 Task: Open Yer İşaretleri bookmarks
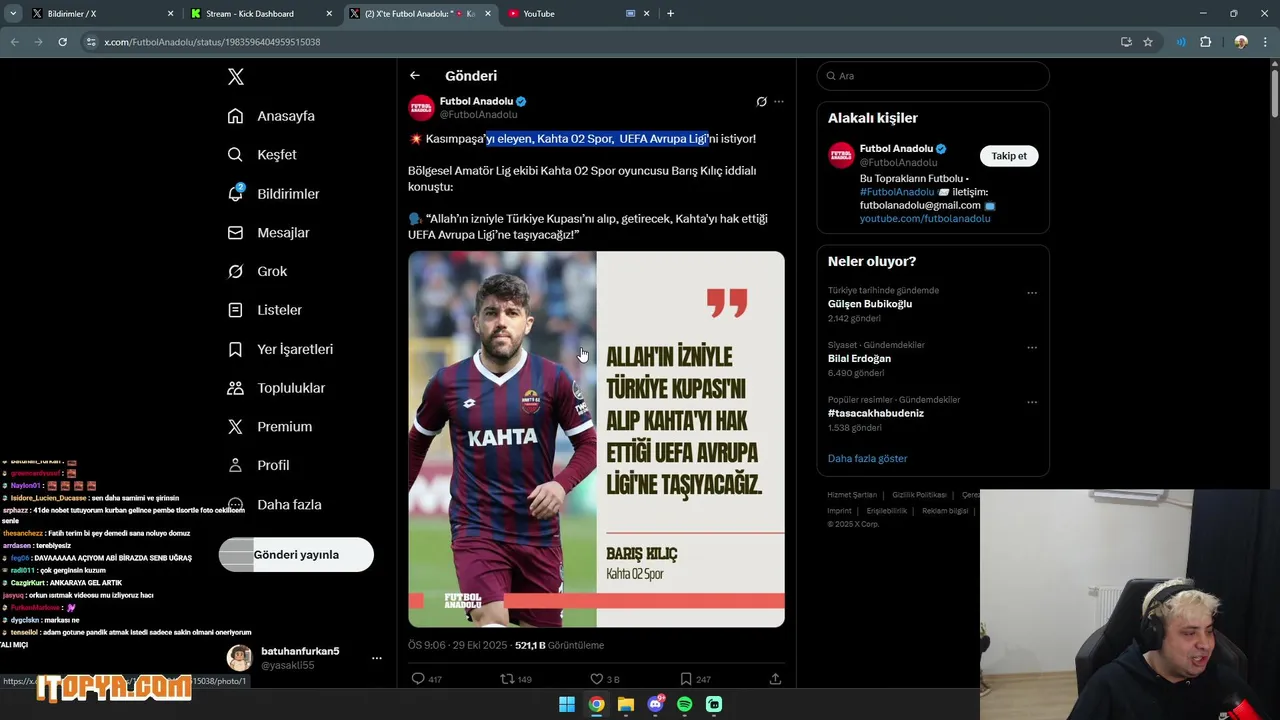(x=280, y=349)
